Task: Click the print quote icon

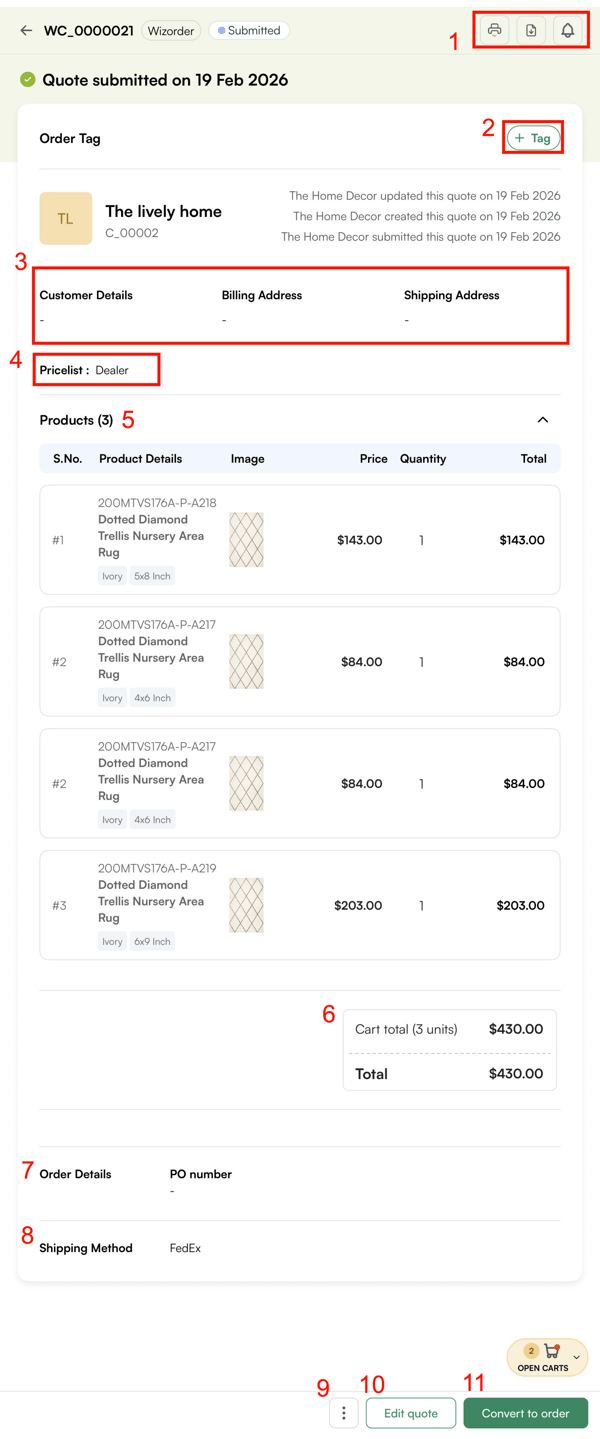Action: pyautogui.click(x=494, y=30)
